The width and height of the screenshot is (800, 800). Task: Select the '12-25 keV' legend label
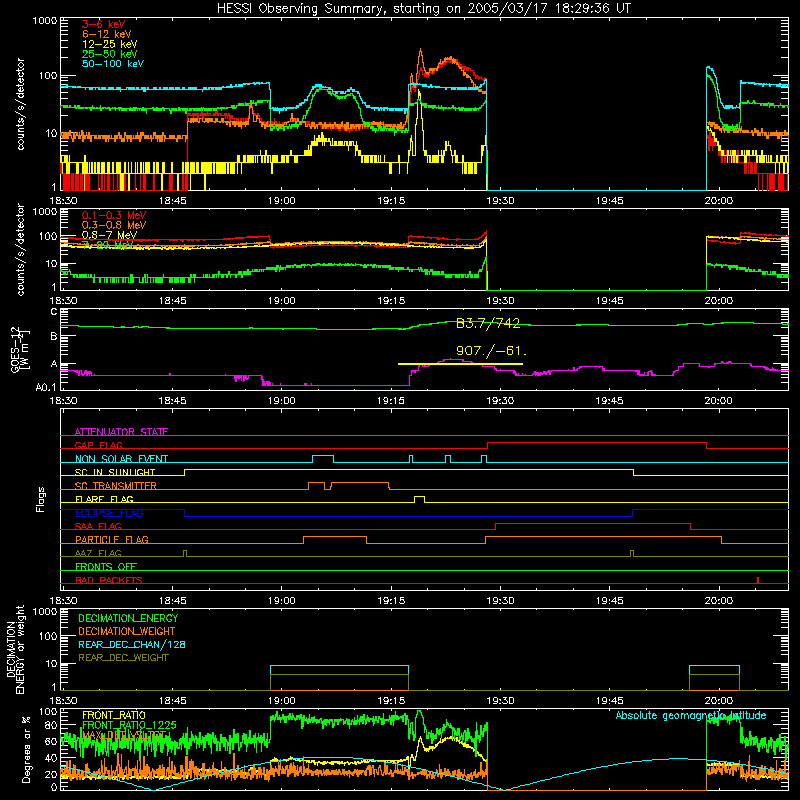point(109,44)
